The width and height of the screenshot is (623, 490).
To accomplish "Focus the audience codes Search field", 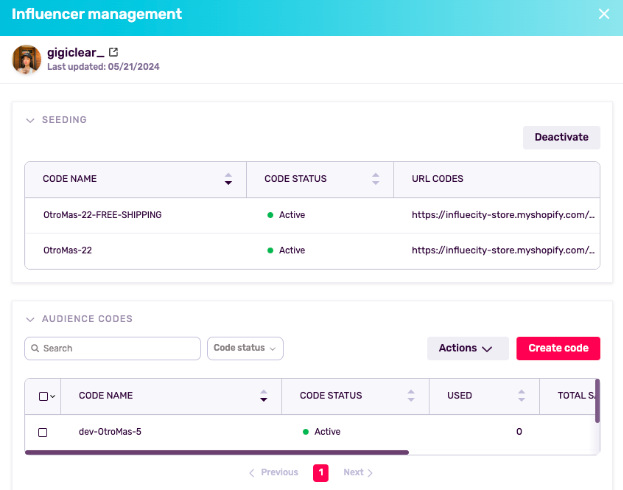I will tap(118, 348).
